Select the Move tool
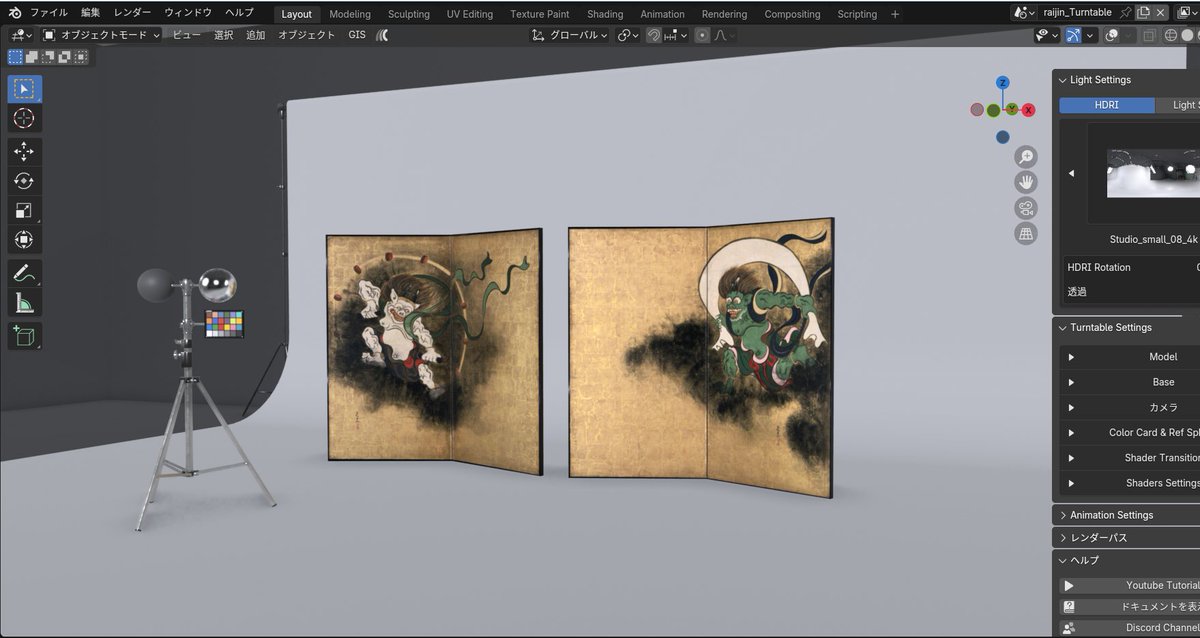The image size is (1200, 638). pos(24,151)
